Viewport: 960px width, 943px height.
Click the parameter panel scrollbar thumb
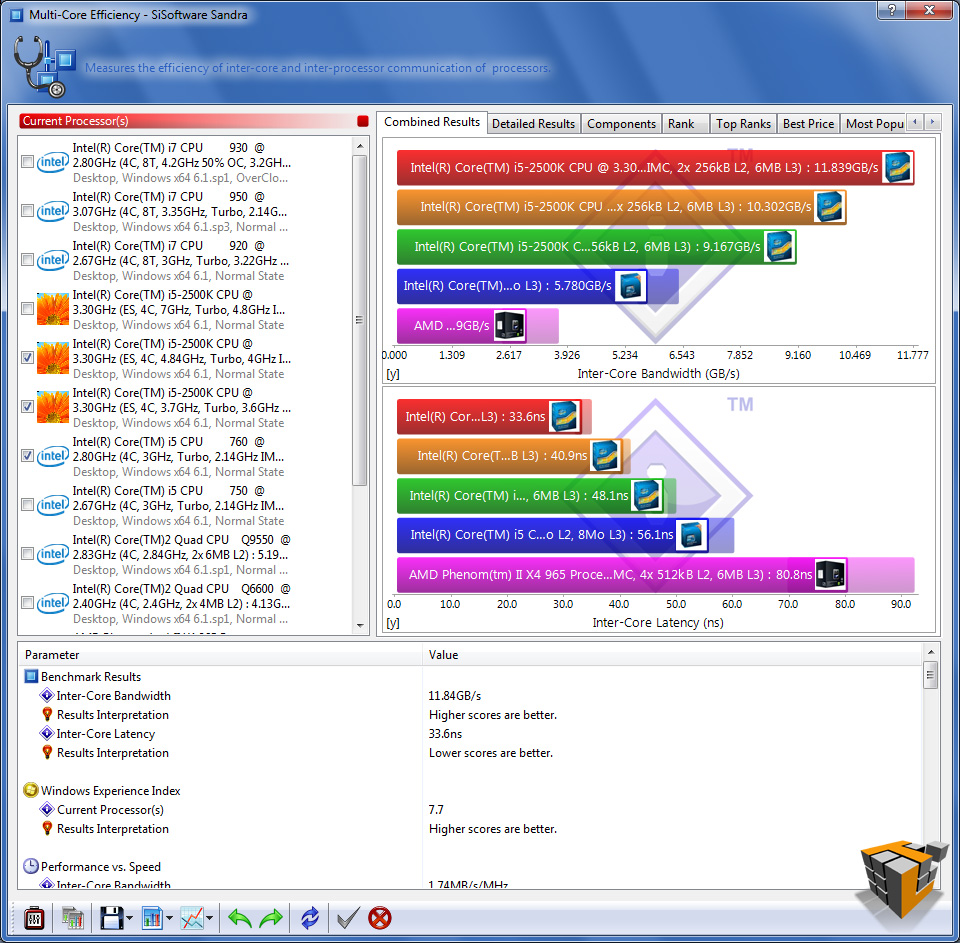coord(931,675)
